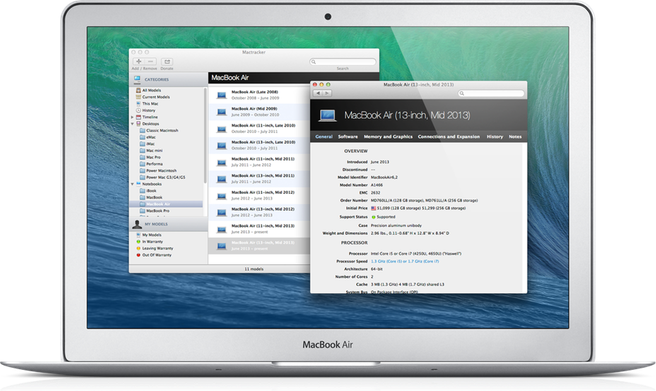The image size is (656, 391).
Task: Click the MacBook Air icon in detail header
Action: (327, 115)
